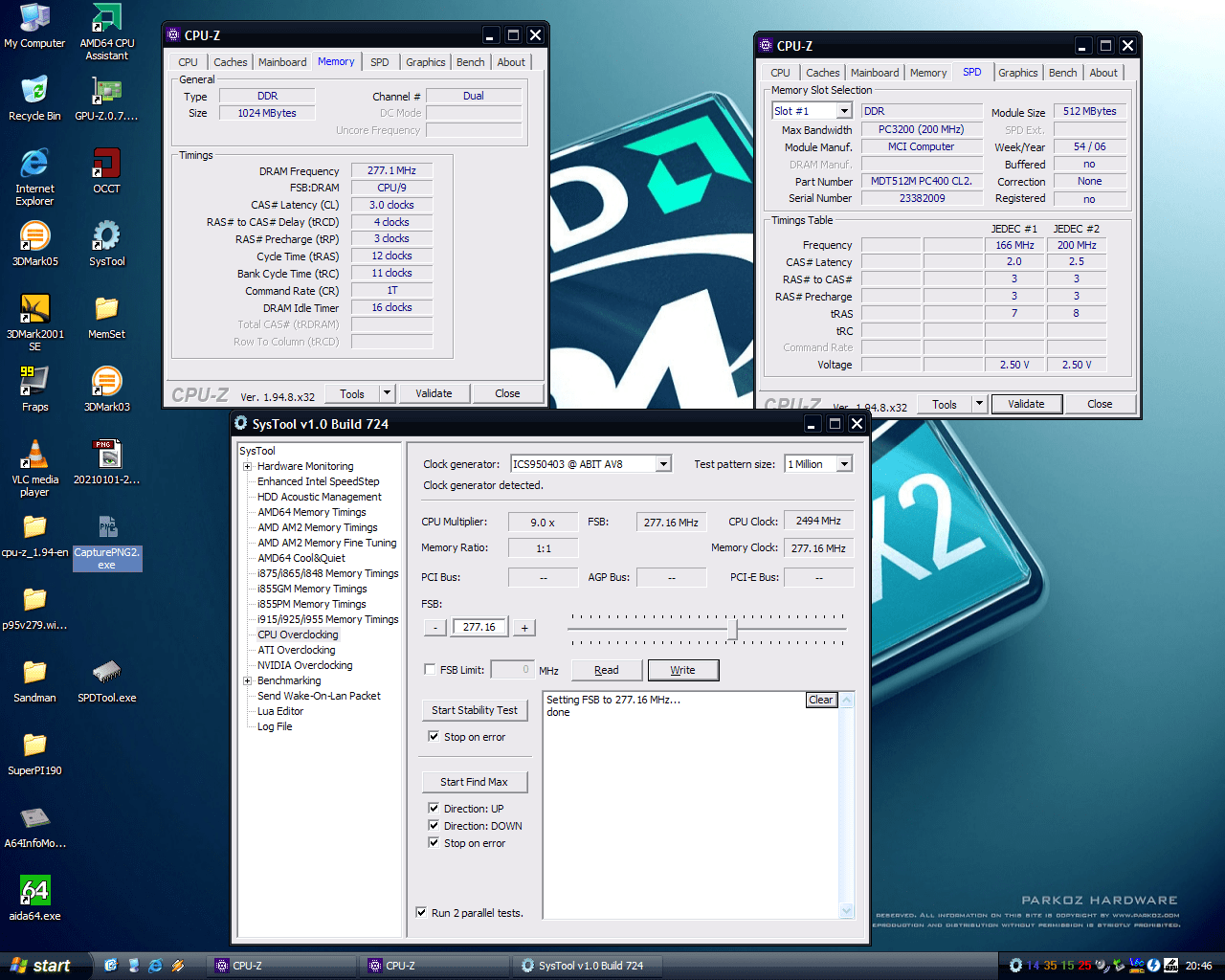Open Internet Explorer desktop icon
The width and height of the screenshot is (1225, 980).
(35, 177)
